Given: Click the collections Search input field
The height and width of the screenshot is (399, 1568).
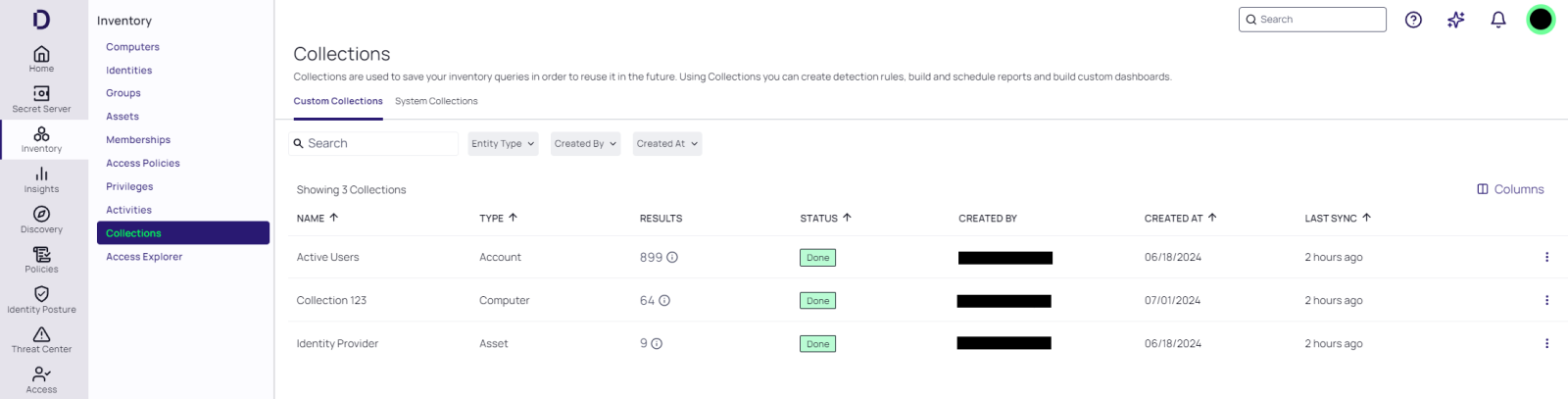Looking at the screenshot, I should (x=377, y=144).
